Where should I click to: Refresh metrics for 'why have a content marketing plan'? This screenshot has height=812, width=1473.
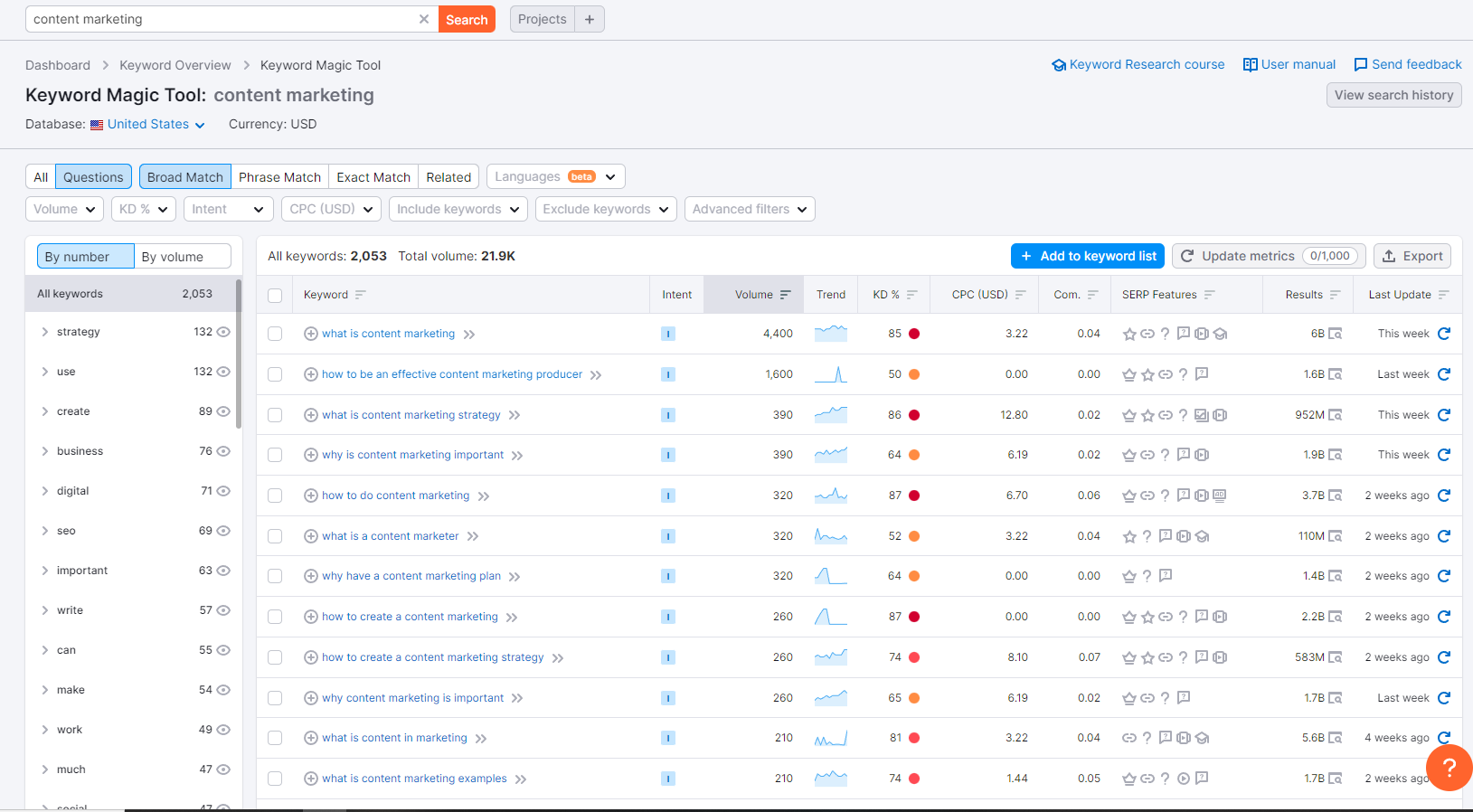click(x=1444, y=576)
